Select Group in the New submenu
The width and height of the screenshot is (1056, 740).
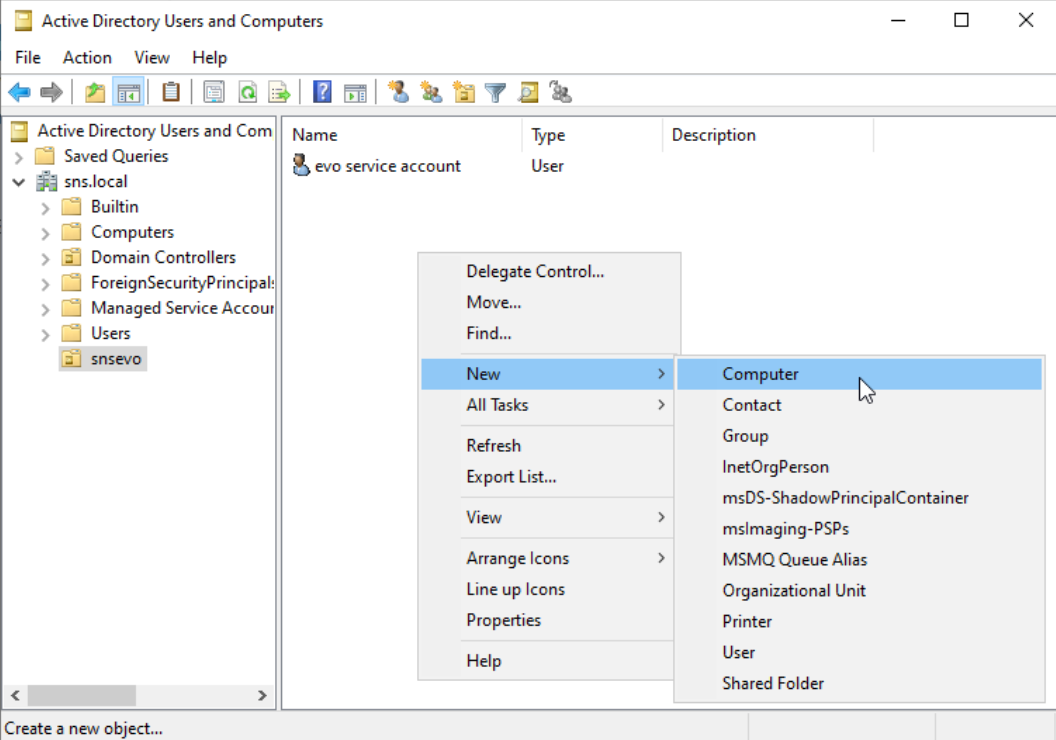tap(859, 436)
